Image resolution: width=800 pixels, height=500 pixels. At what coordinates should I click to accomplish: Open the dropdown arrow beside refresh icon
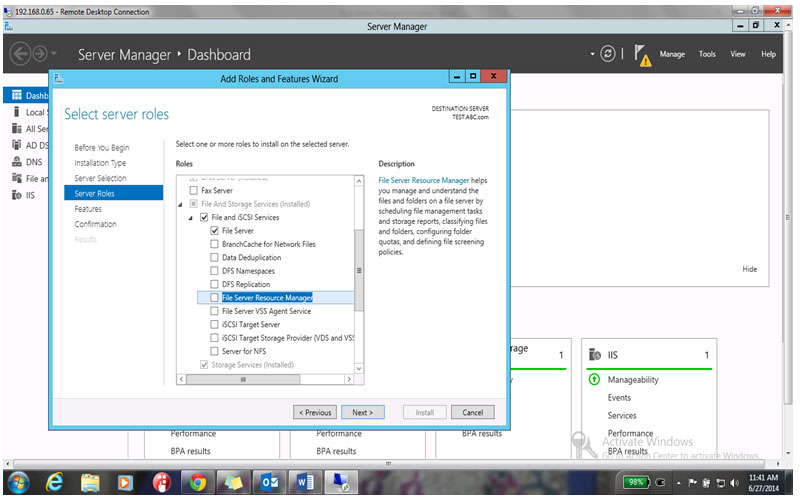(592, 54)
